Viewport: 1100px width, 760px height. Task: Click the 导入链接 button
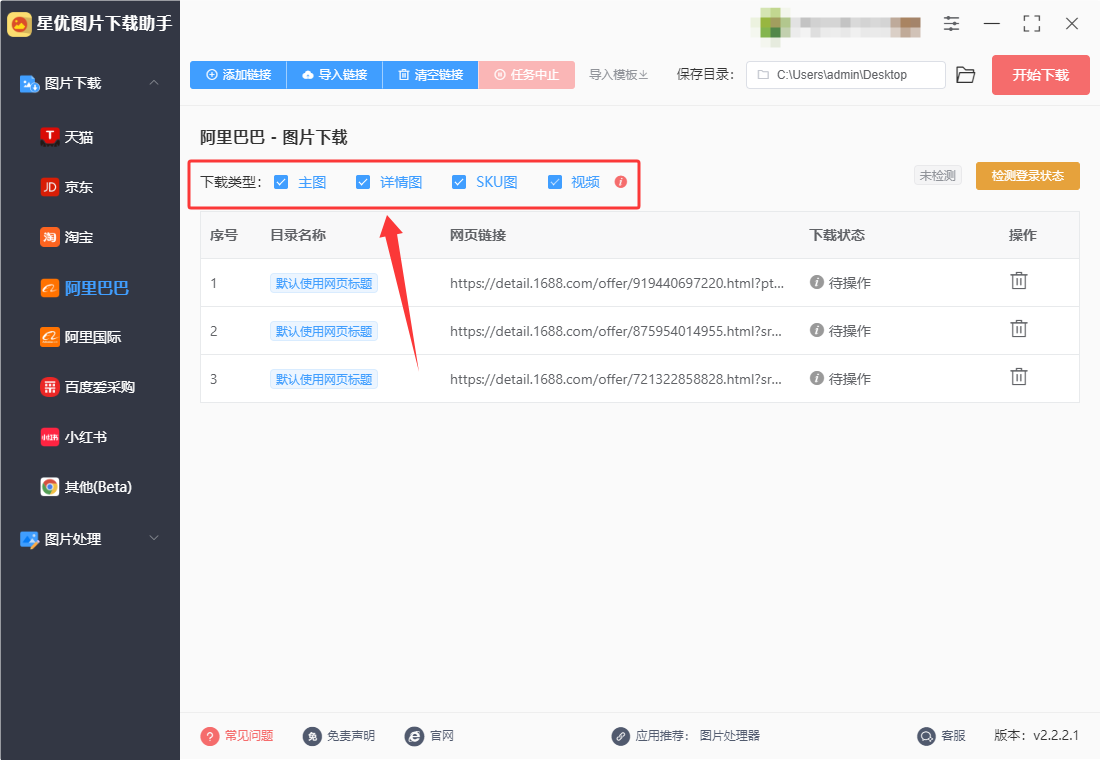point(335,75)
